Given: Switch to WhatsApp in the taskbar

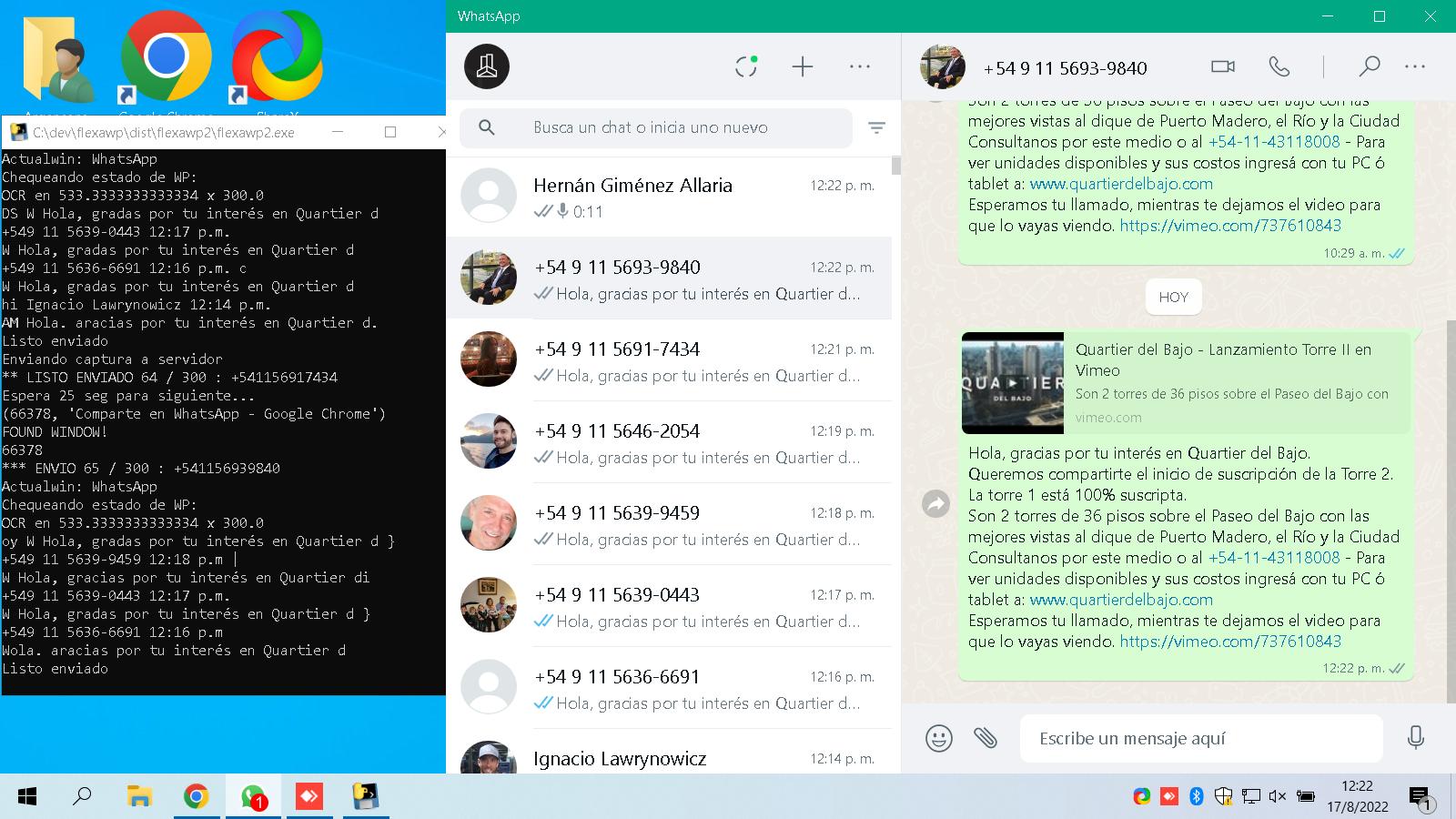Looking at the screenshot, I should pos(253,797).
